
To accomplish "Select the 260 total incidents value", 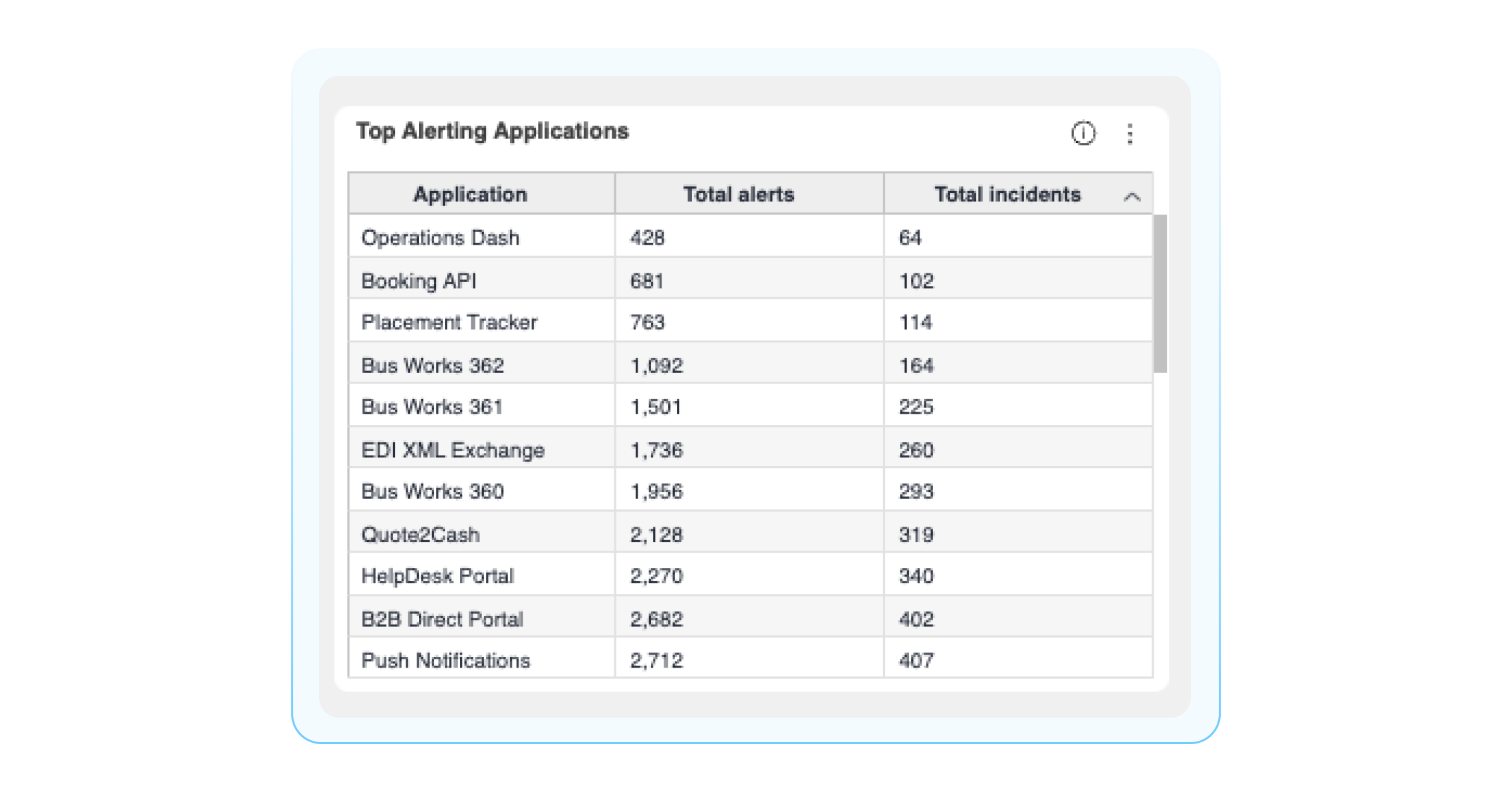I will coord(916,450).
